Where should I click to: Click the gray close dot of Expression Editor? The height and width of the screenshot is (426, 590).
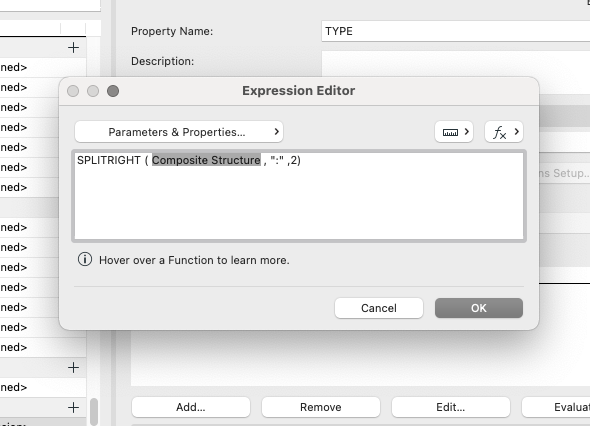click(73, 91)
